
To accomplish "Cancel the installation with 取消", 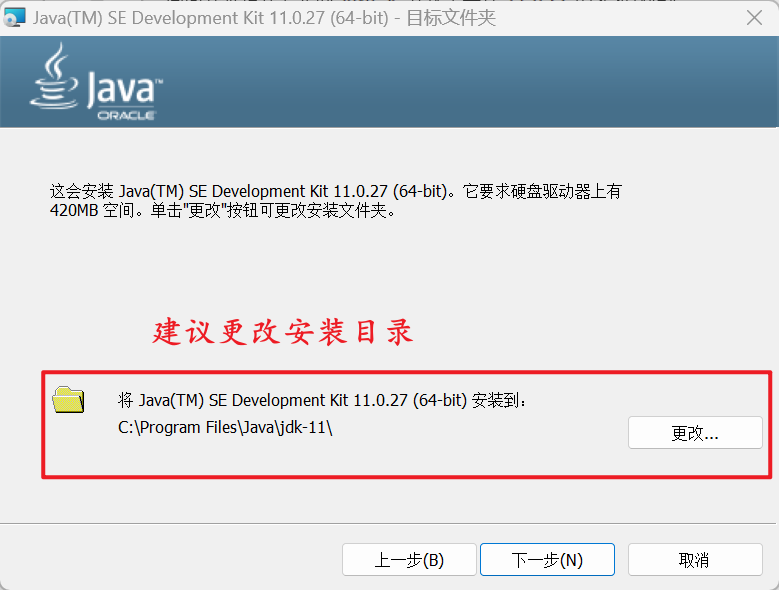I will pos(695,560).
